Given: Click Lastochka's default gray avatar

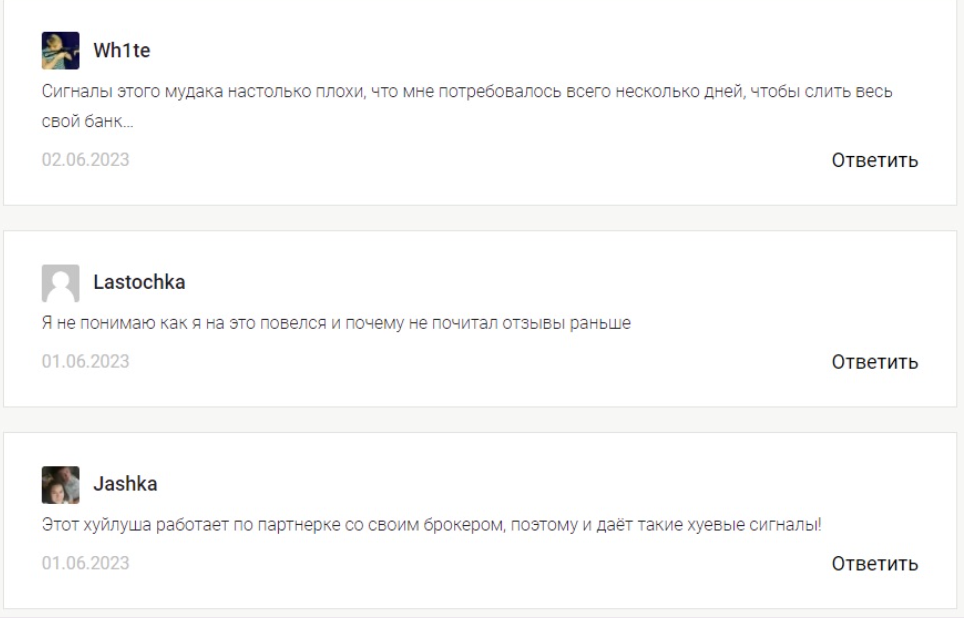Looking at the screenshot, I should 60,283.
